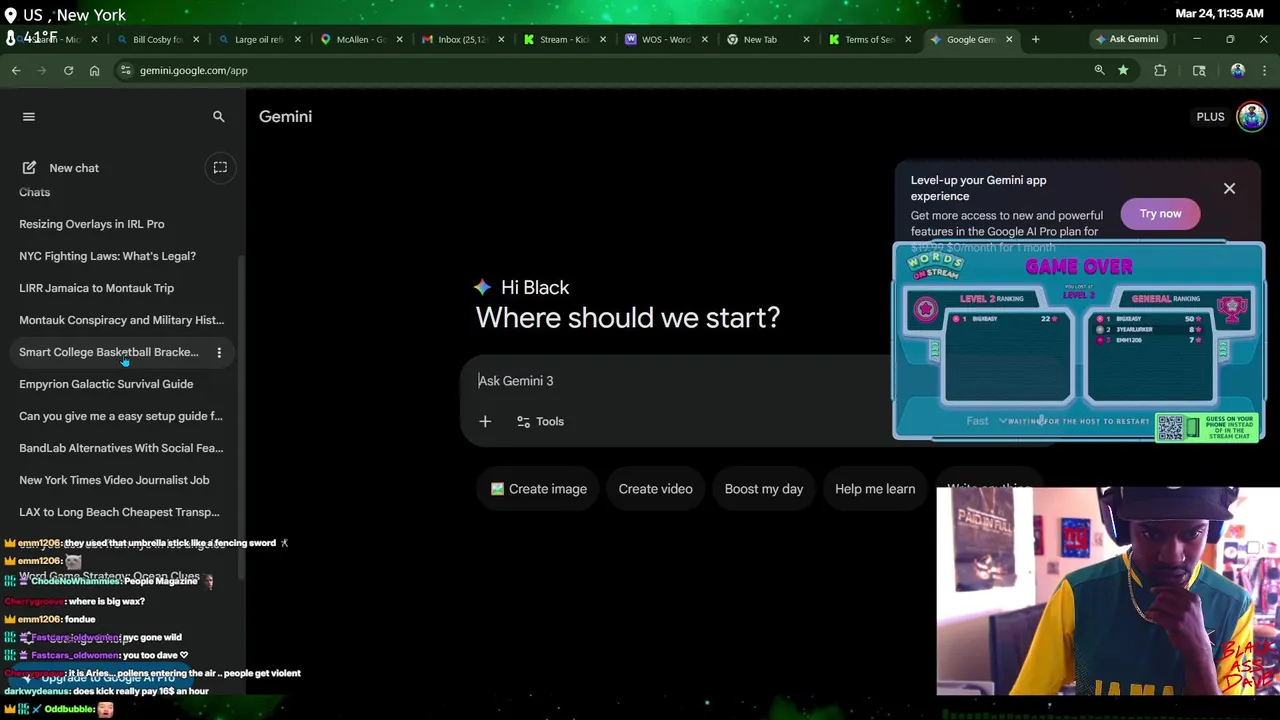Click the zoom magnifier icon in address bar

point(1099,71)
